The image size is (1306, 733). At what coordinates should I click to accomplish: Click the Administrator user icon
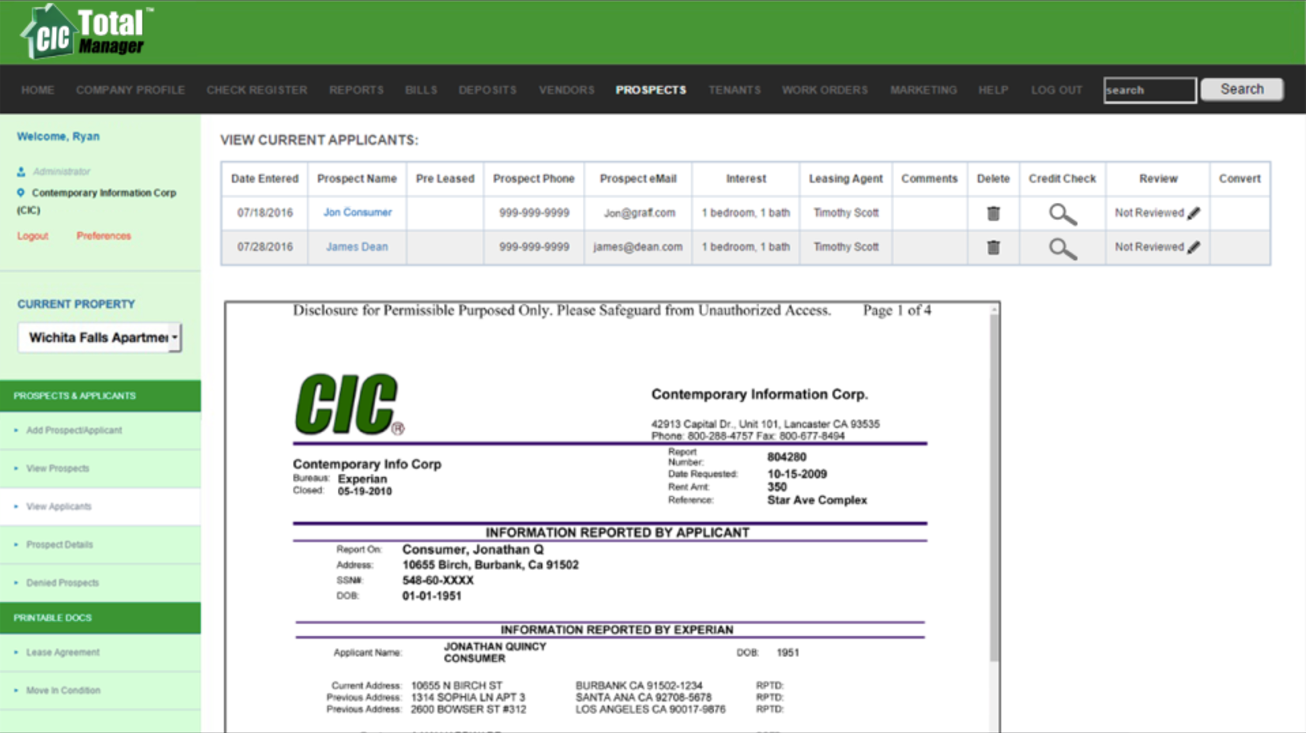tap(21, 172)
